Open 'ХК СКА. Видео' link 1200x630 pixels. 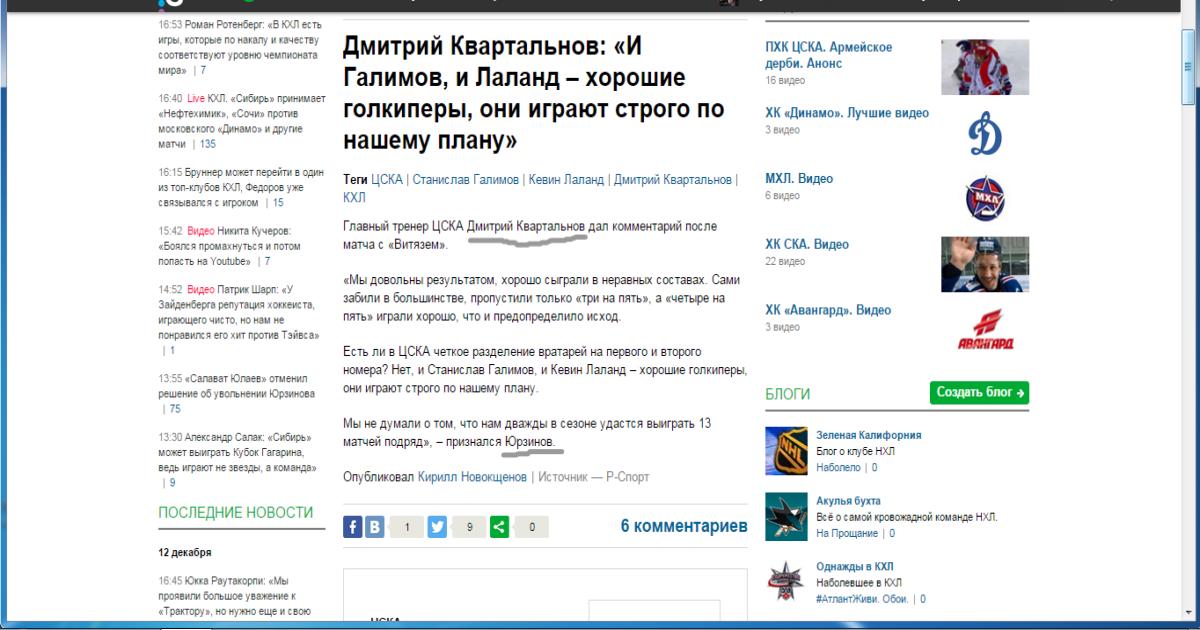[x=807, y=245]
